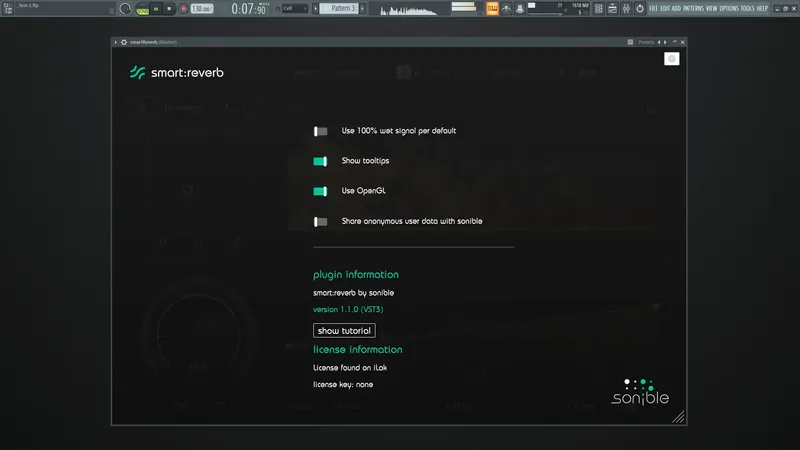Viewport: 800px width, 450px height.
Task: Enable sharing anonymous user data with sonible
Action: (320, 221)
